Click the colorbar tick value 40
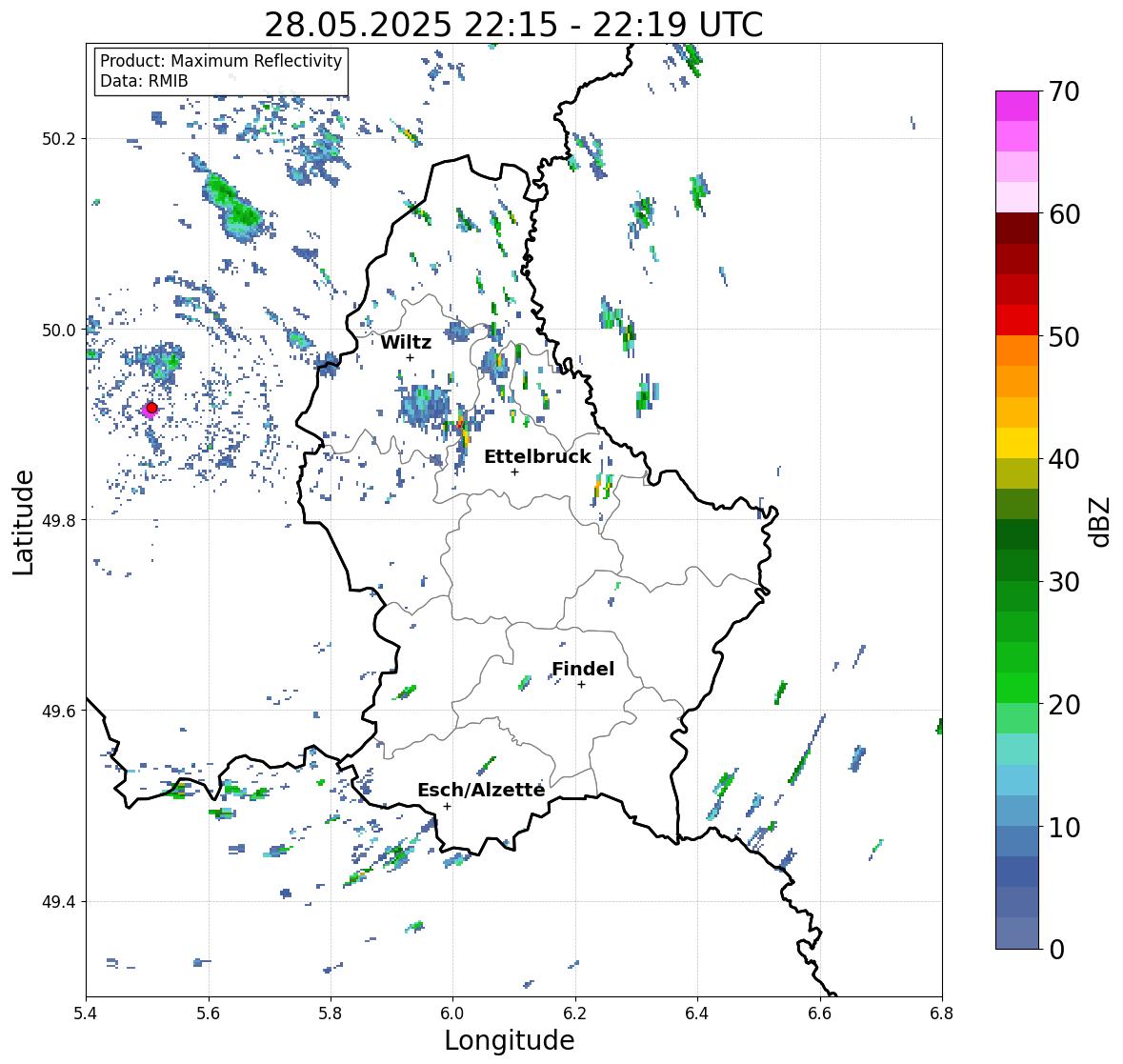 click(x=1064, y=459)
